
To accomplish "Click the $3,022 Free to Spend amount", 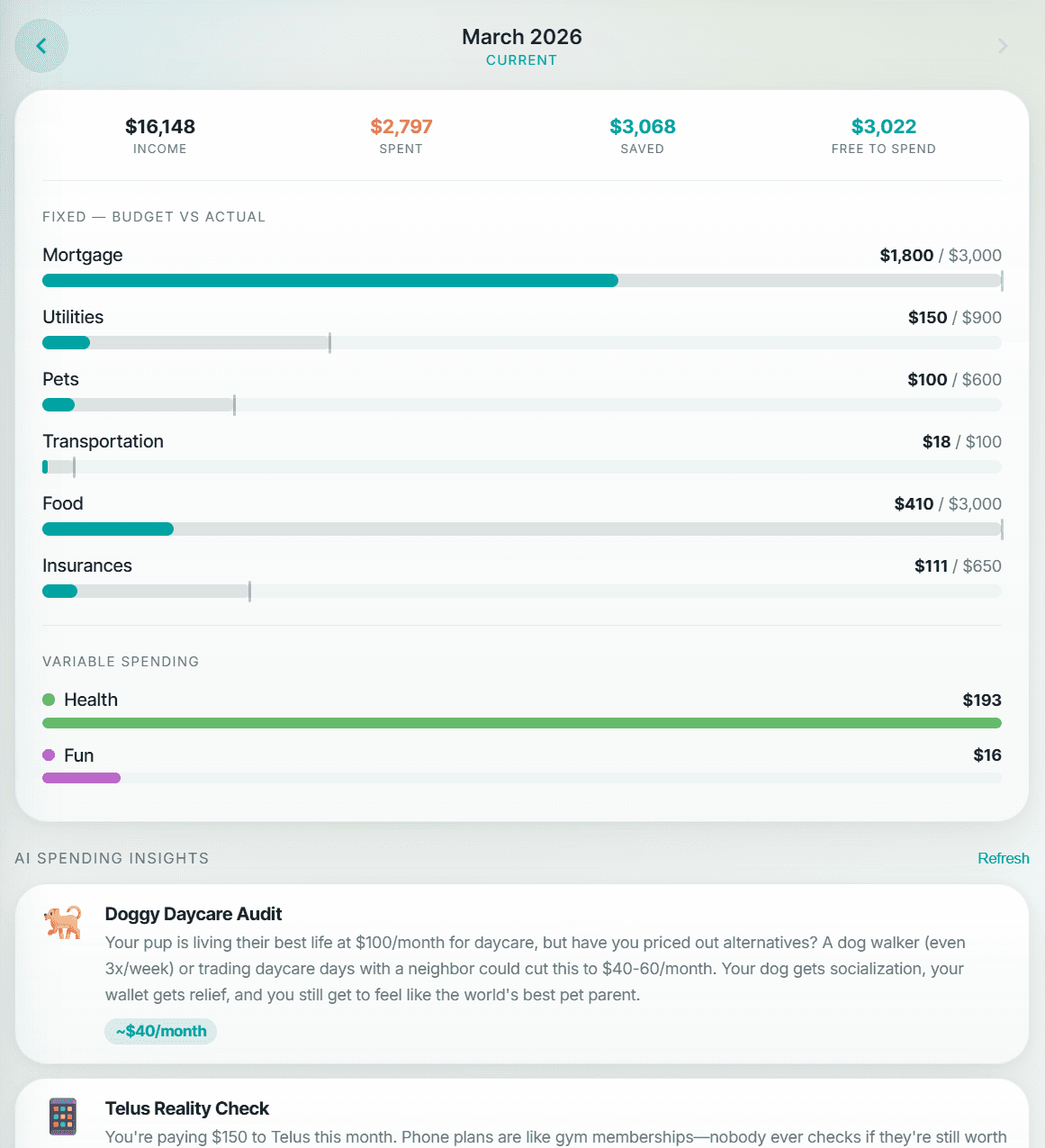I will coord(884,127).
